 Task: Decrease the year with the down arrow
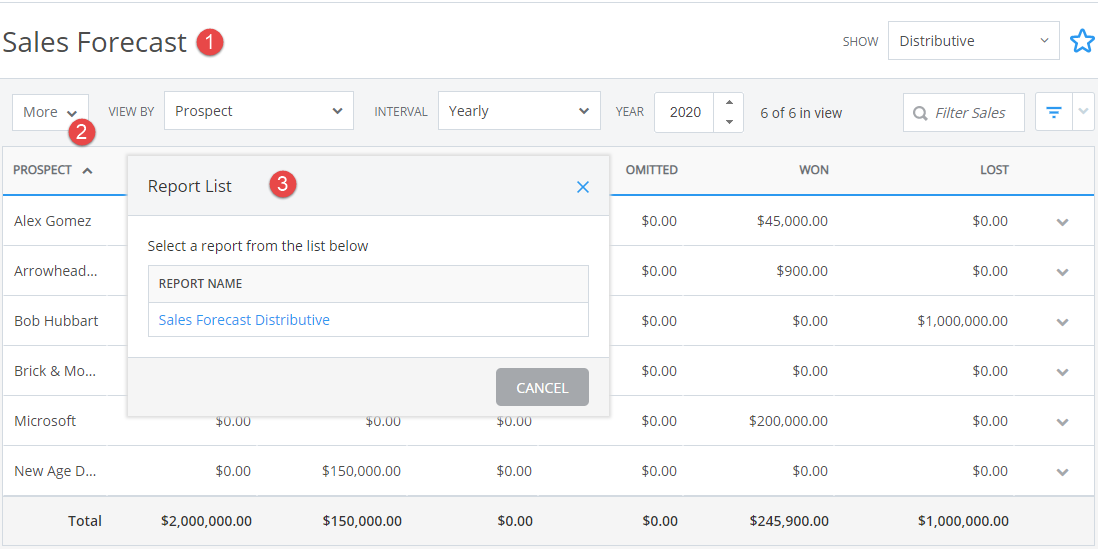click(729, 122)
